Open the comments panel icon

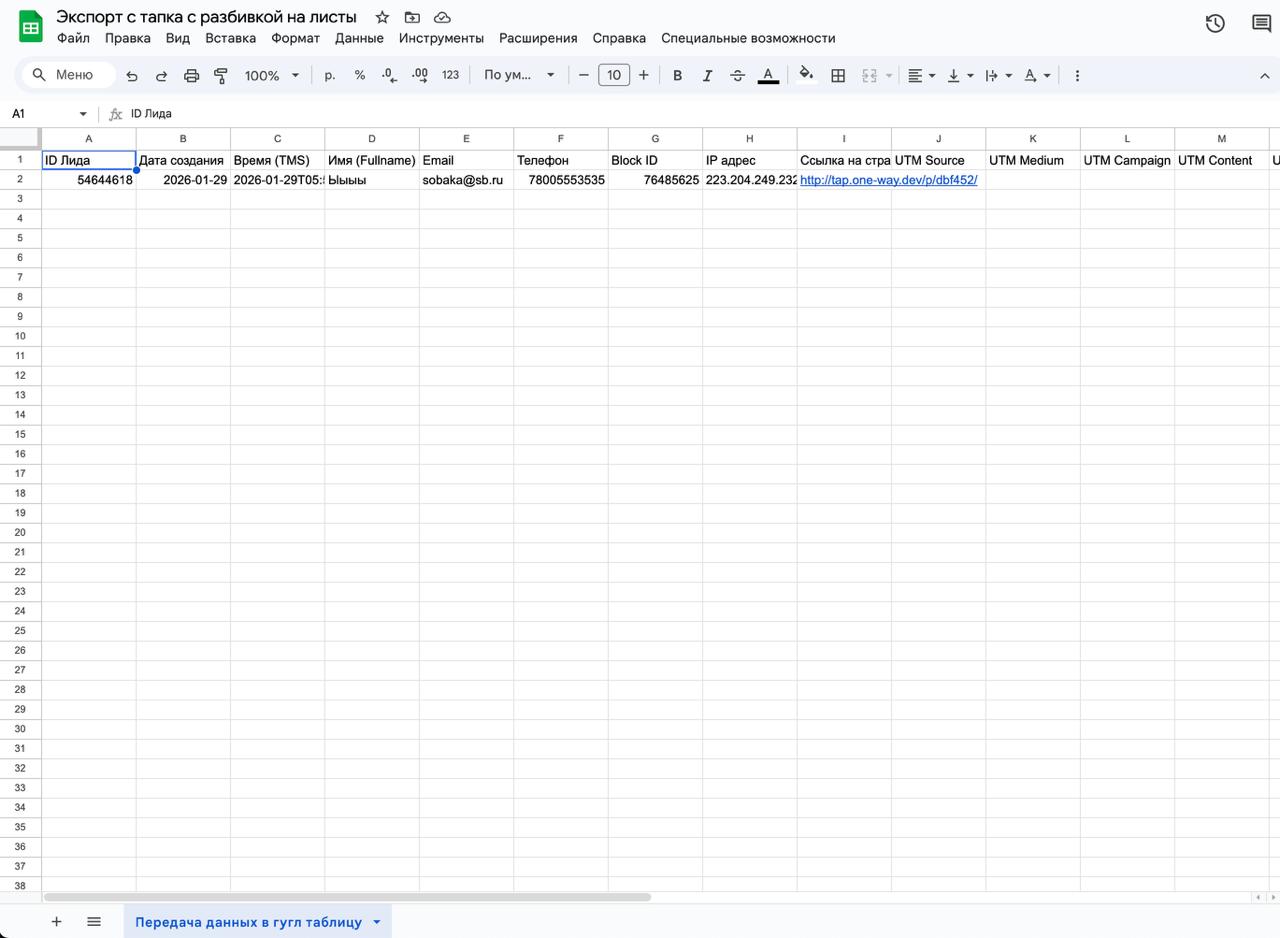(x=1261, y=23)
